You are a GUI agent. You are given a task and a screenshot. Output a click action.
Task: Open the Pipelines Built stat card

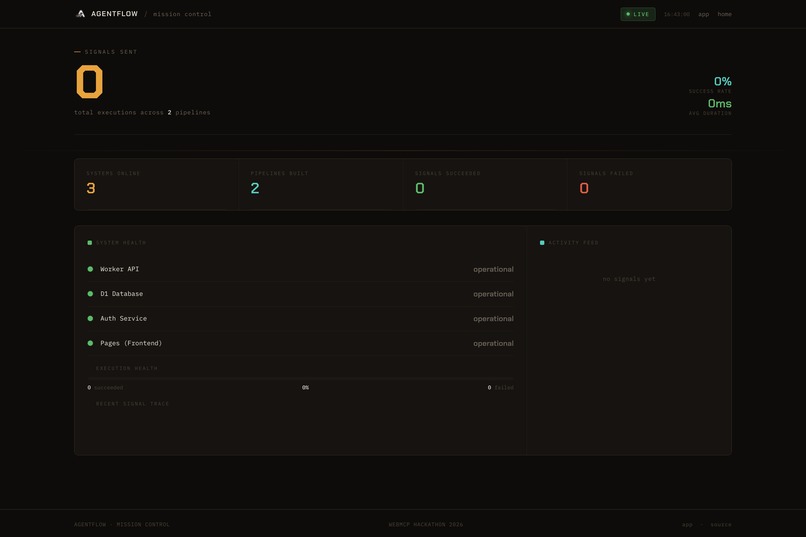click(x=320, y=184)
